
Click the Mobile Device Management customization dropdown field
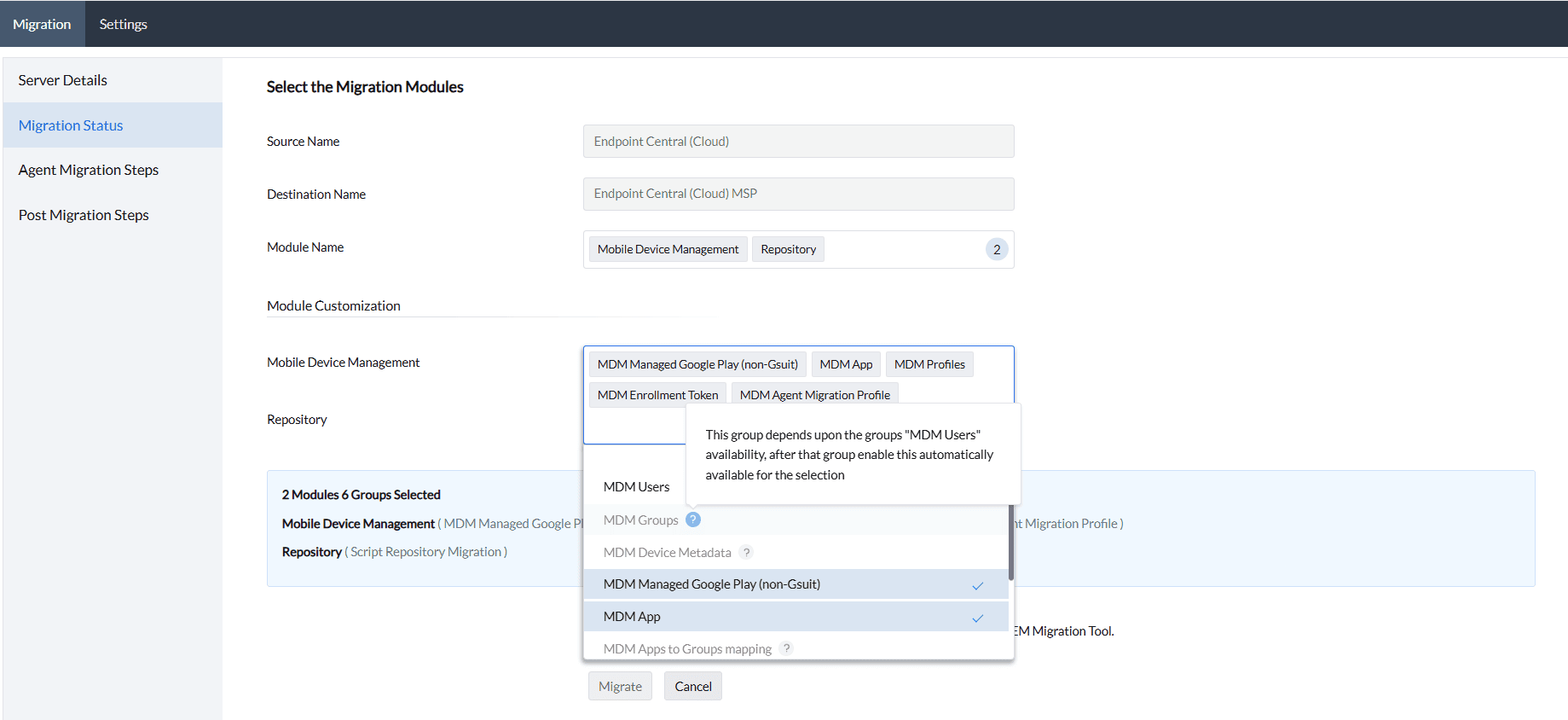[x=633, y=424]
